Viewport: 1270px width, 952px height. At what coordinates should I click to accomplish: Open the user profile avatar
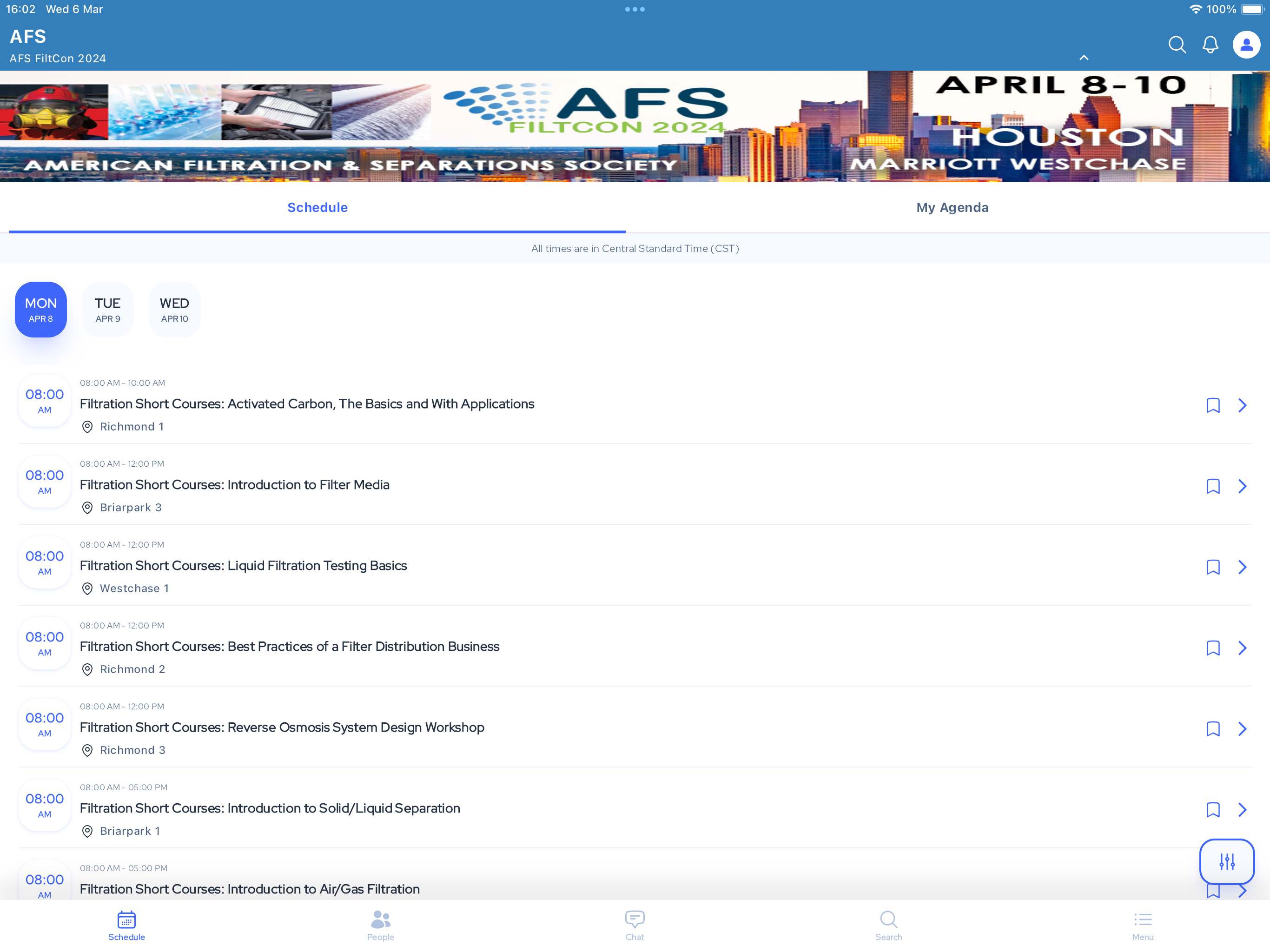coord(1246,45)
